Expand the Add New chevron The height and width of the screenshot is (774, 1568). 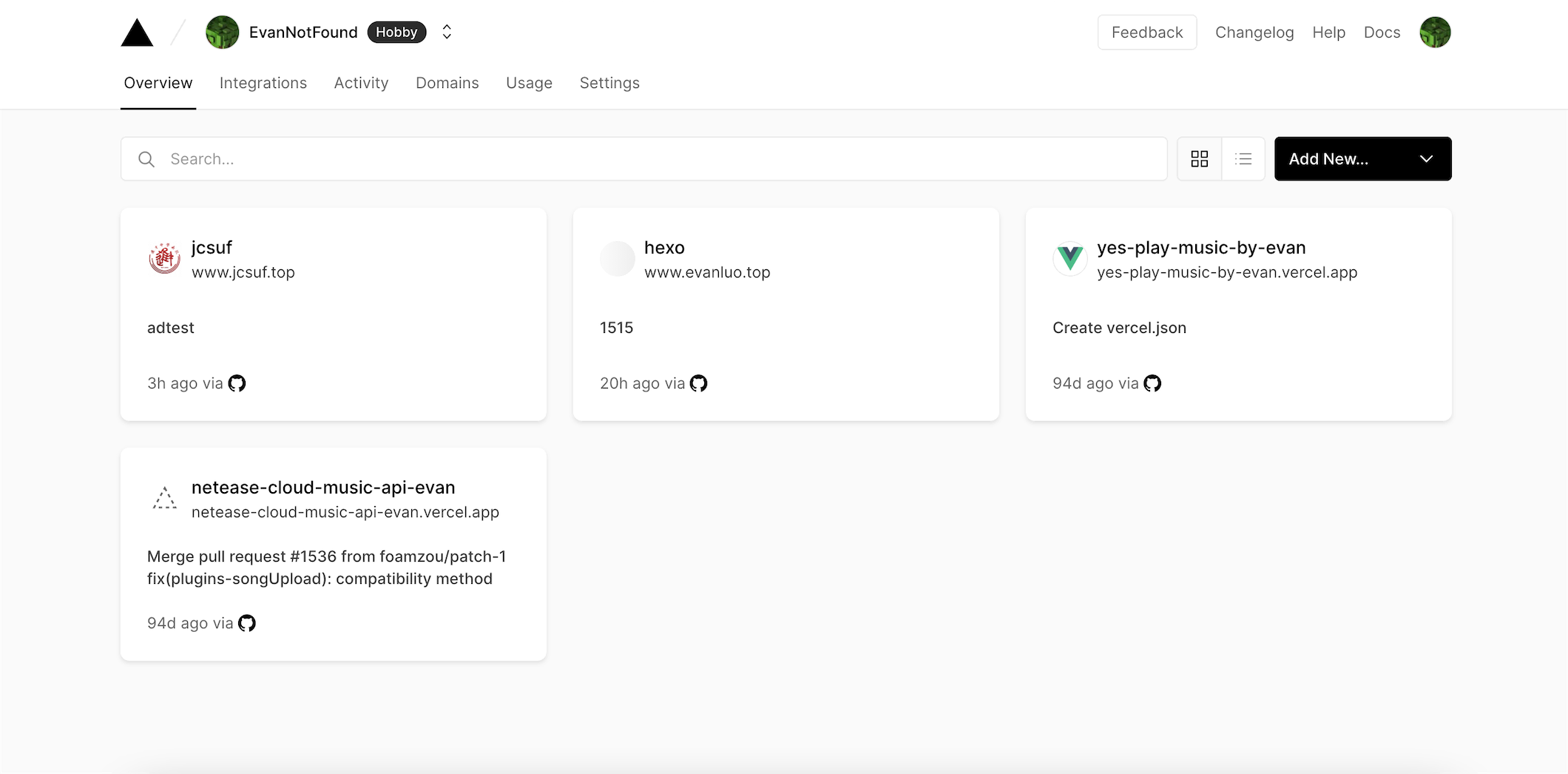1426,159
